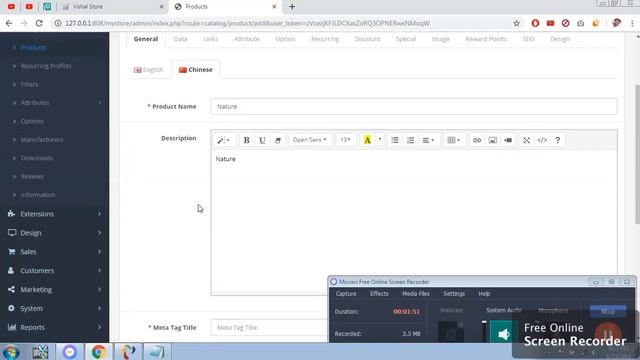Open Settings menu in Movavi recorder
The height and width of the screenshot is (360, 640).
(x=454, y=293)
